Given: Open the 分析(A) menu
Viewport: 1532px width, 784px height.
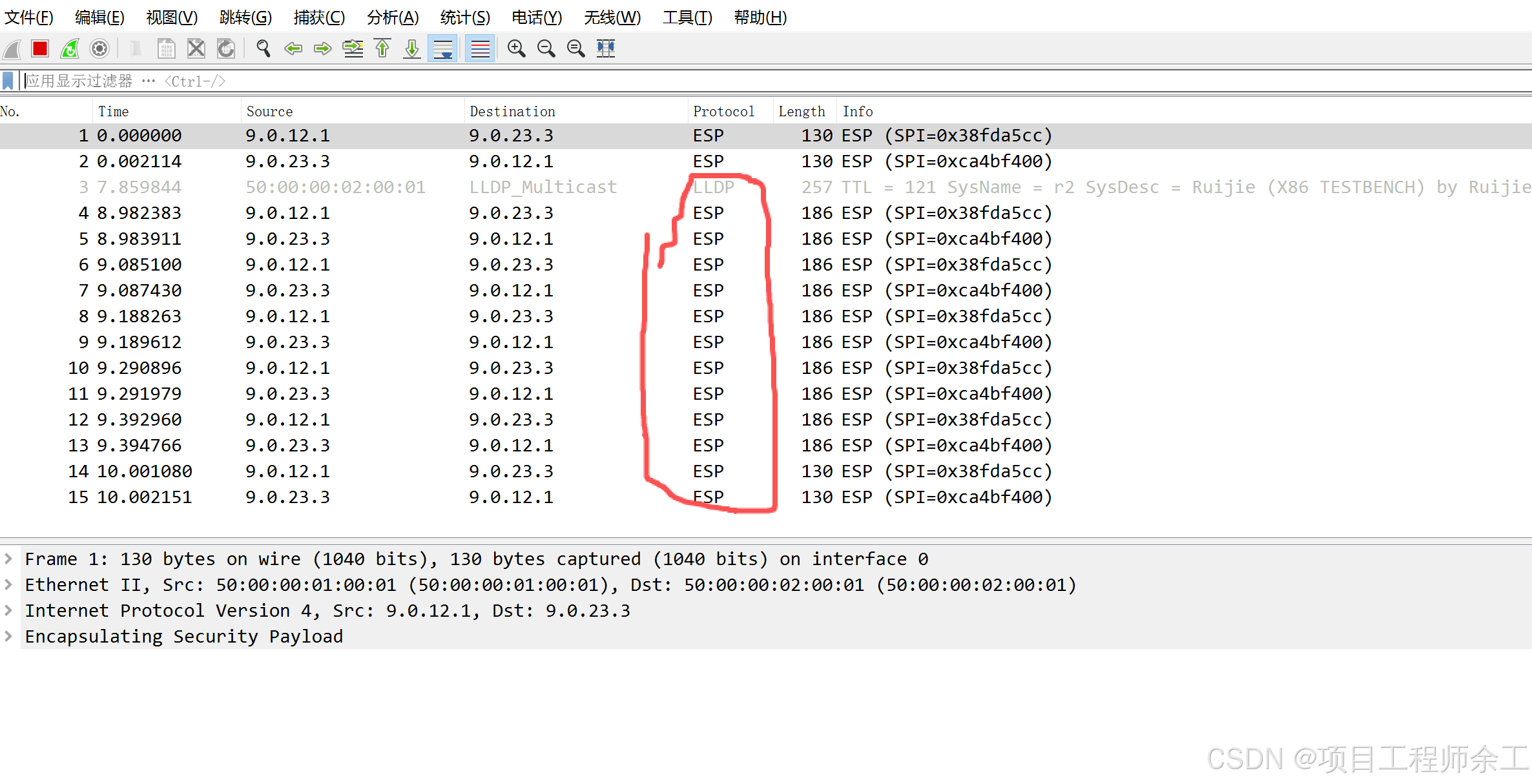Looking at the screenshot, I should (393, 17).
